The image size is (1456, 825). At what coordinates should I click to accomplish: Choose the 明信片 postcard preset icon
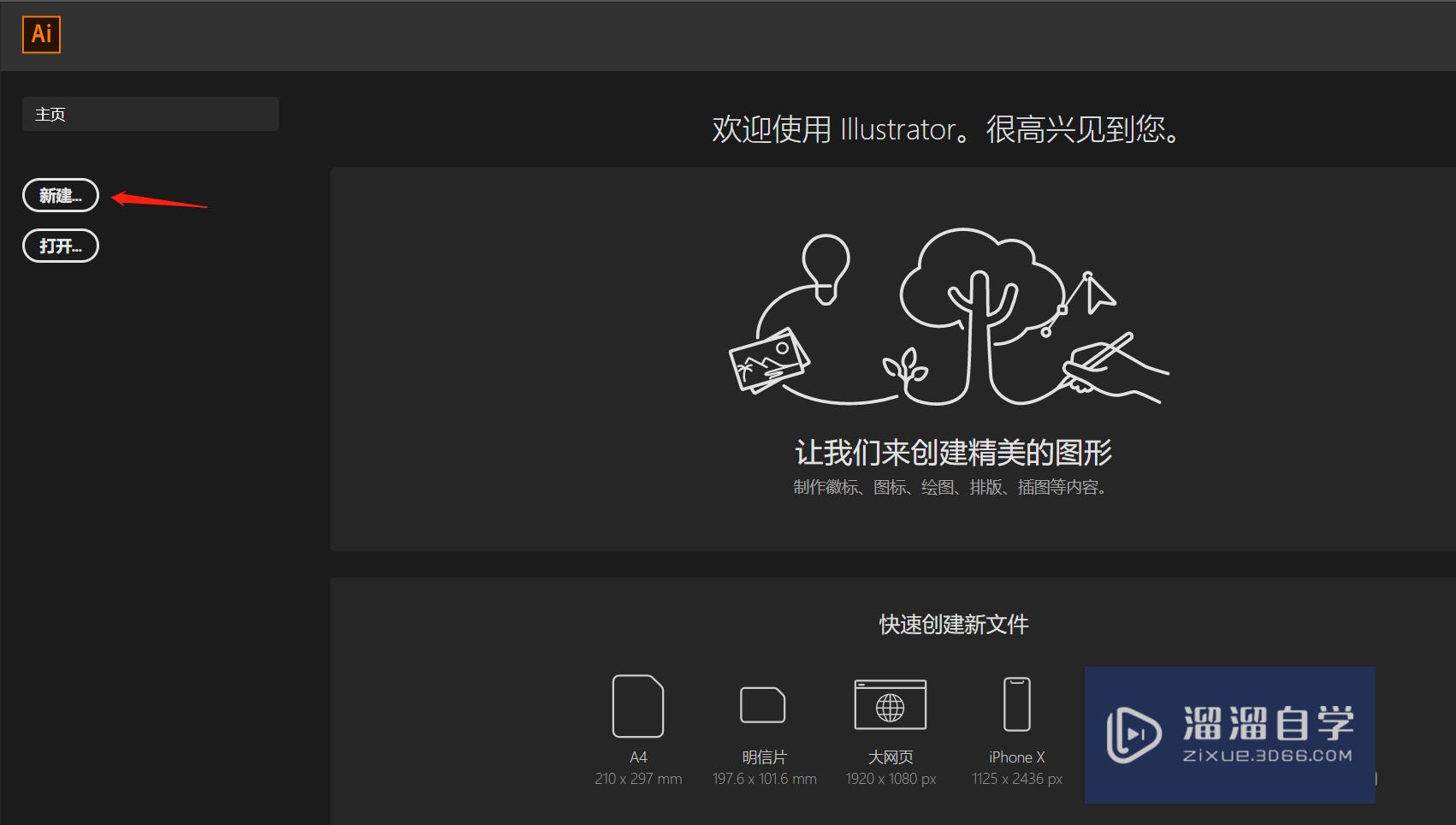pyautogui.click(x=763, y=705)
